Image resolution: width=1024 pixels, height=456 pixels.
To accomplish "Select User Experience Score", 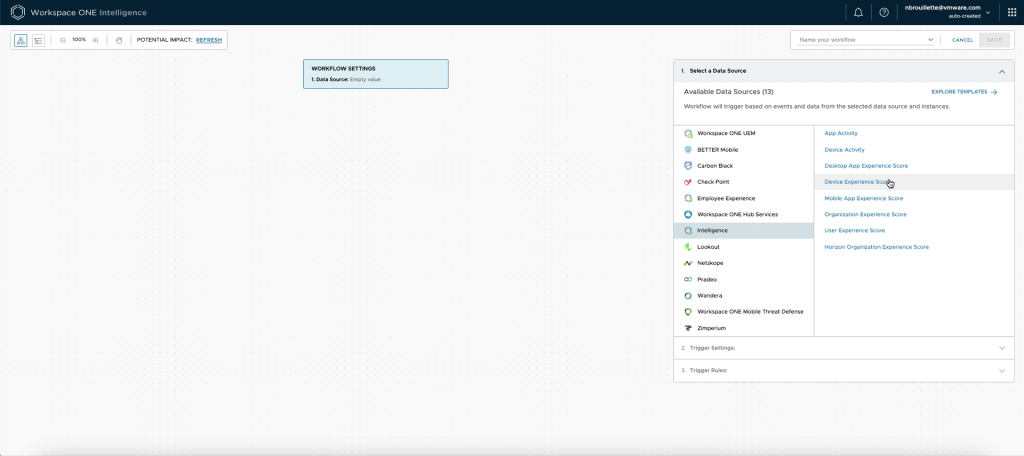I will coord(855,231).
